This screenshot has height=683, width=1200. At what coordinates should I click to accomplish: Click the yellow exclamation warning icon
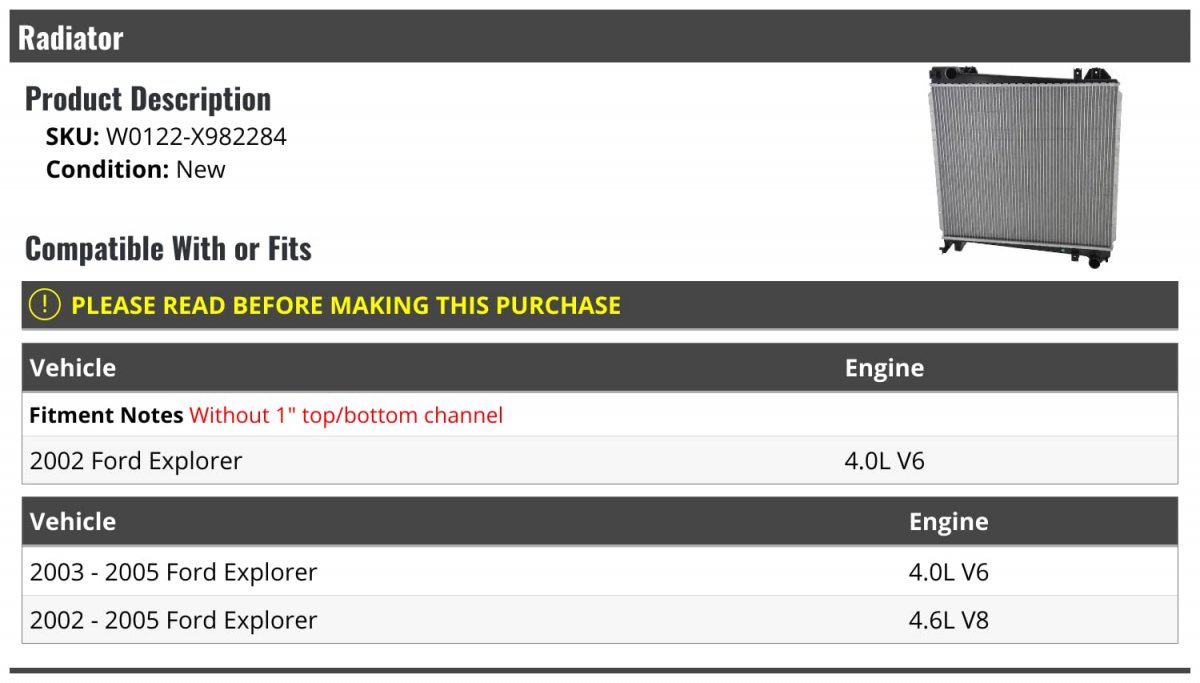pyautogui.click(x=45, y=305)
